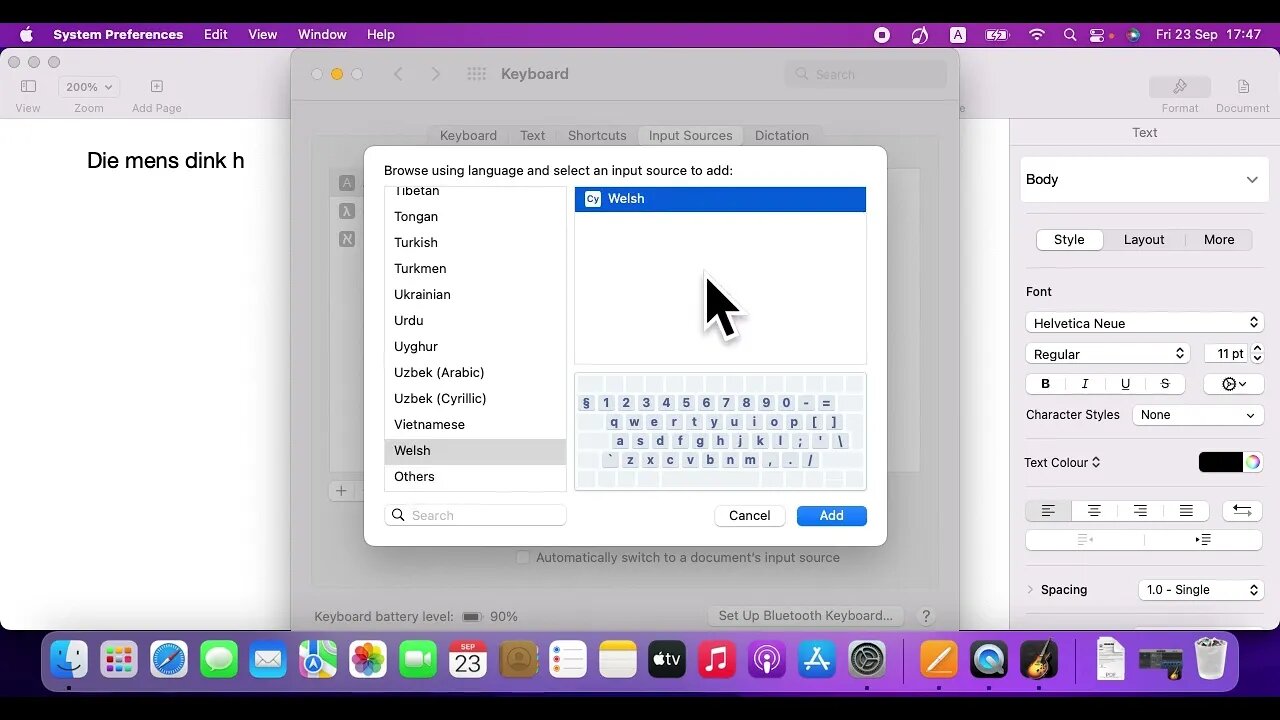Expand the Spacing section
Screen dimensions: 1280x720
click(x=1030, y=590)
